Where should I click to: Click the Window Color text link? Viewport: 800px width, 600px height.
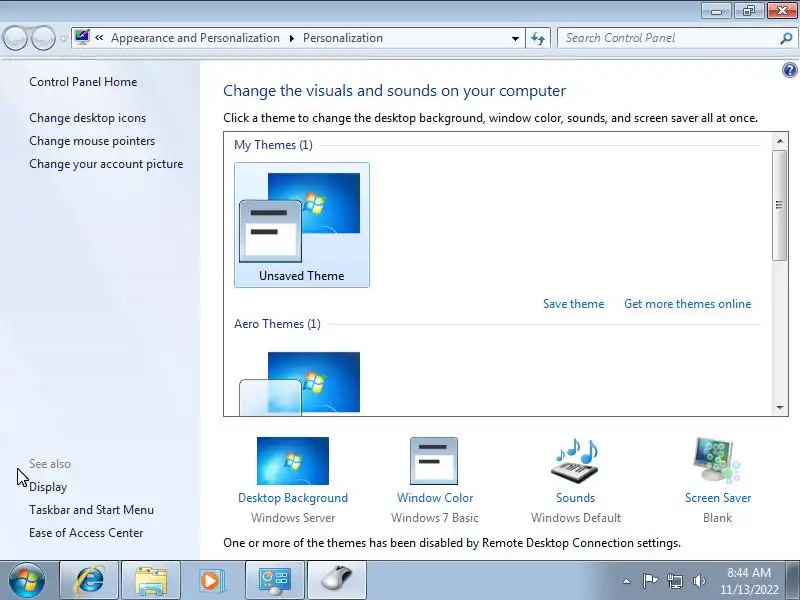[435, 497]
